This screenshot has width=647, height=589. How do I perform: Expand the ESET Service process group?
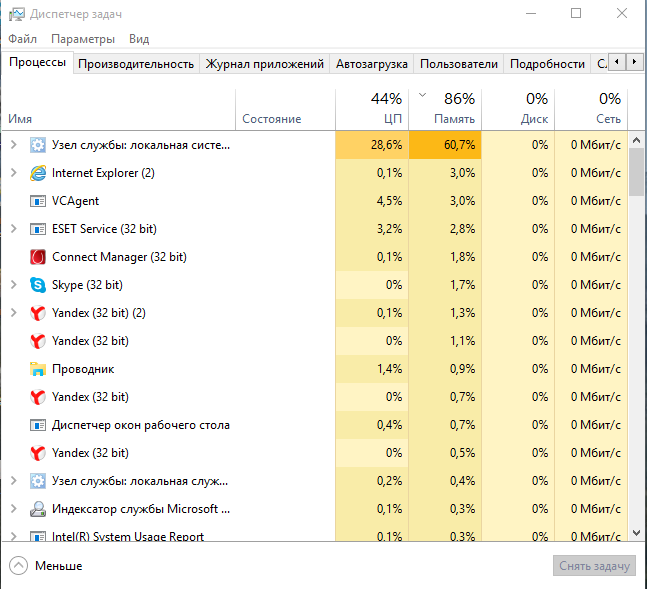[13, 229]
